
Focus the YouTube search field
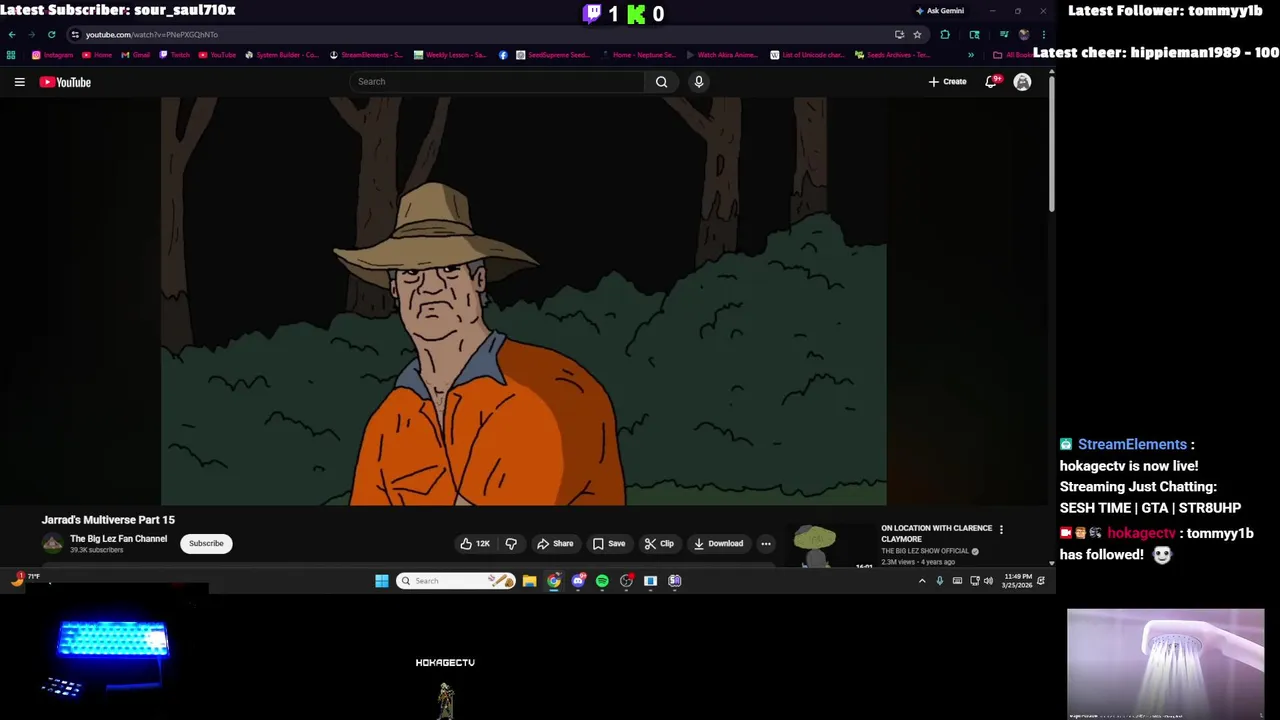tap(498, 82)
